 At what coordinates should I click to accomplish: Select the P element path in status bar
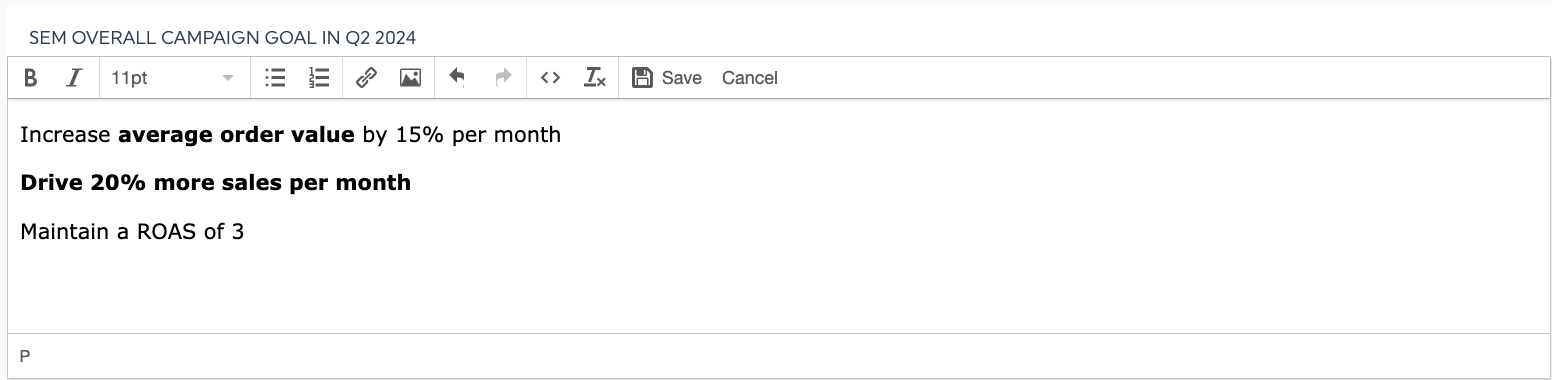click(x=25, y=356)
